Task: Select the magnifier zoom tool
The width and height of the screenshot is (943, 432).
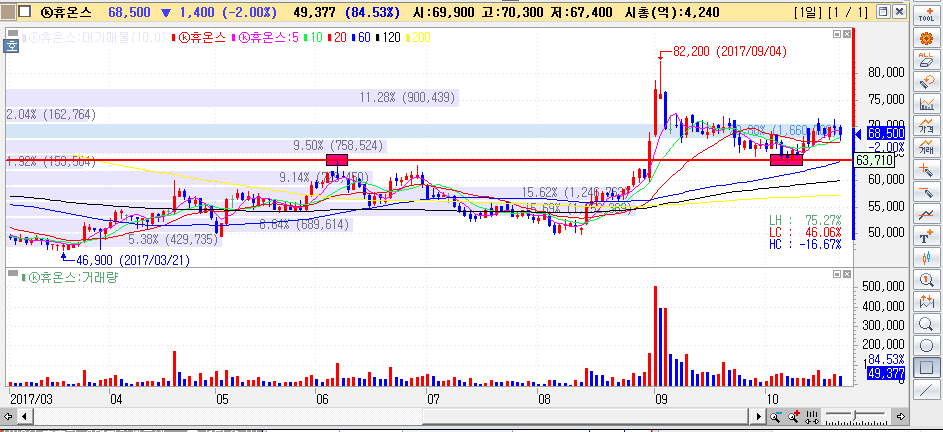Action: tap(926, 323)
